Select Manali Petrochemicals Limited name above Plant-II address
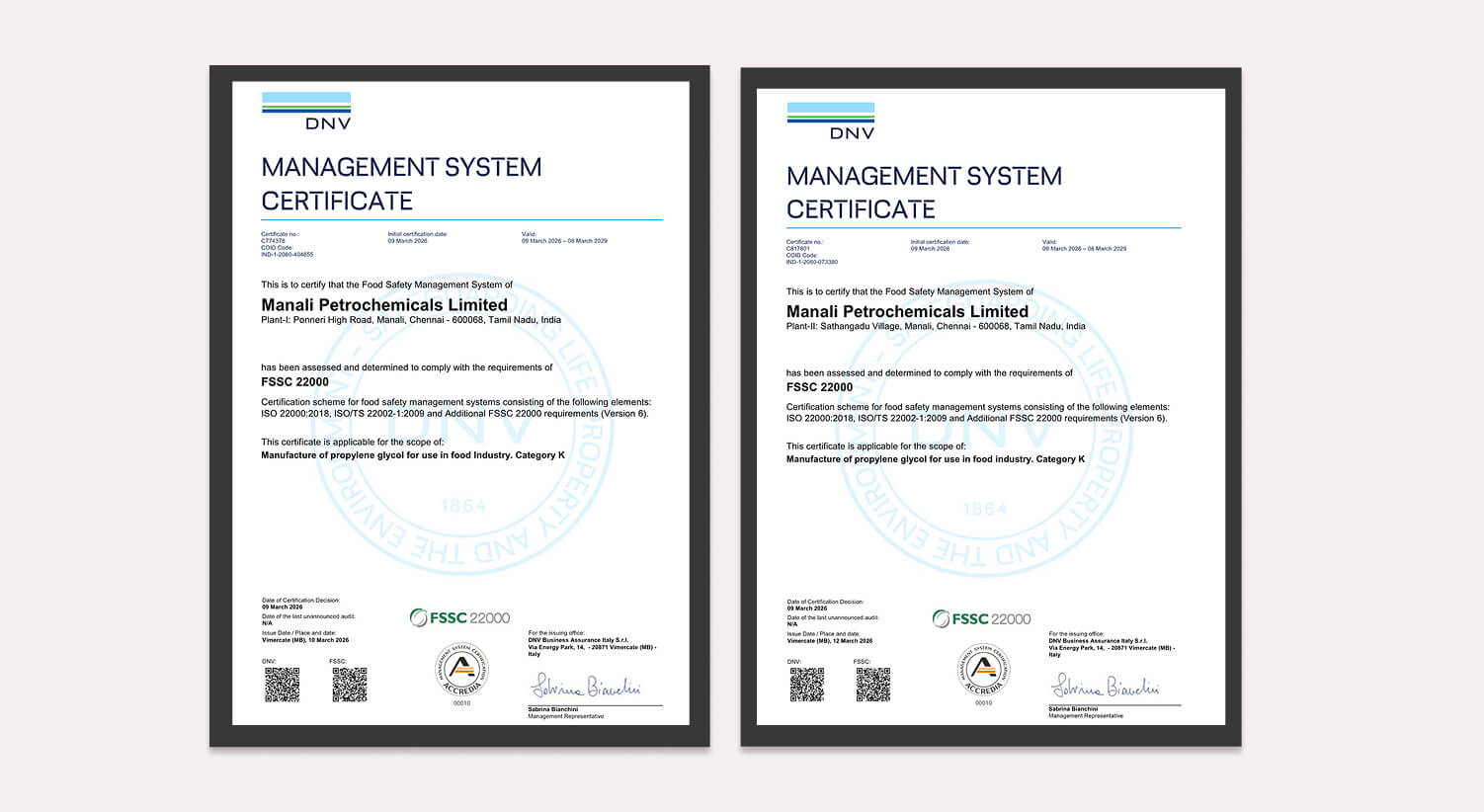Screen dimensions: 1484x812 [x=907, y=311]
